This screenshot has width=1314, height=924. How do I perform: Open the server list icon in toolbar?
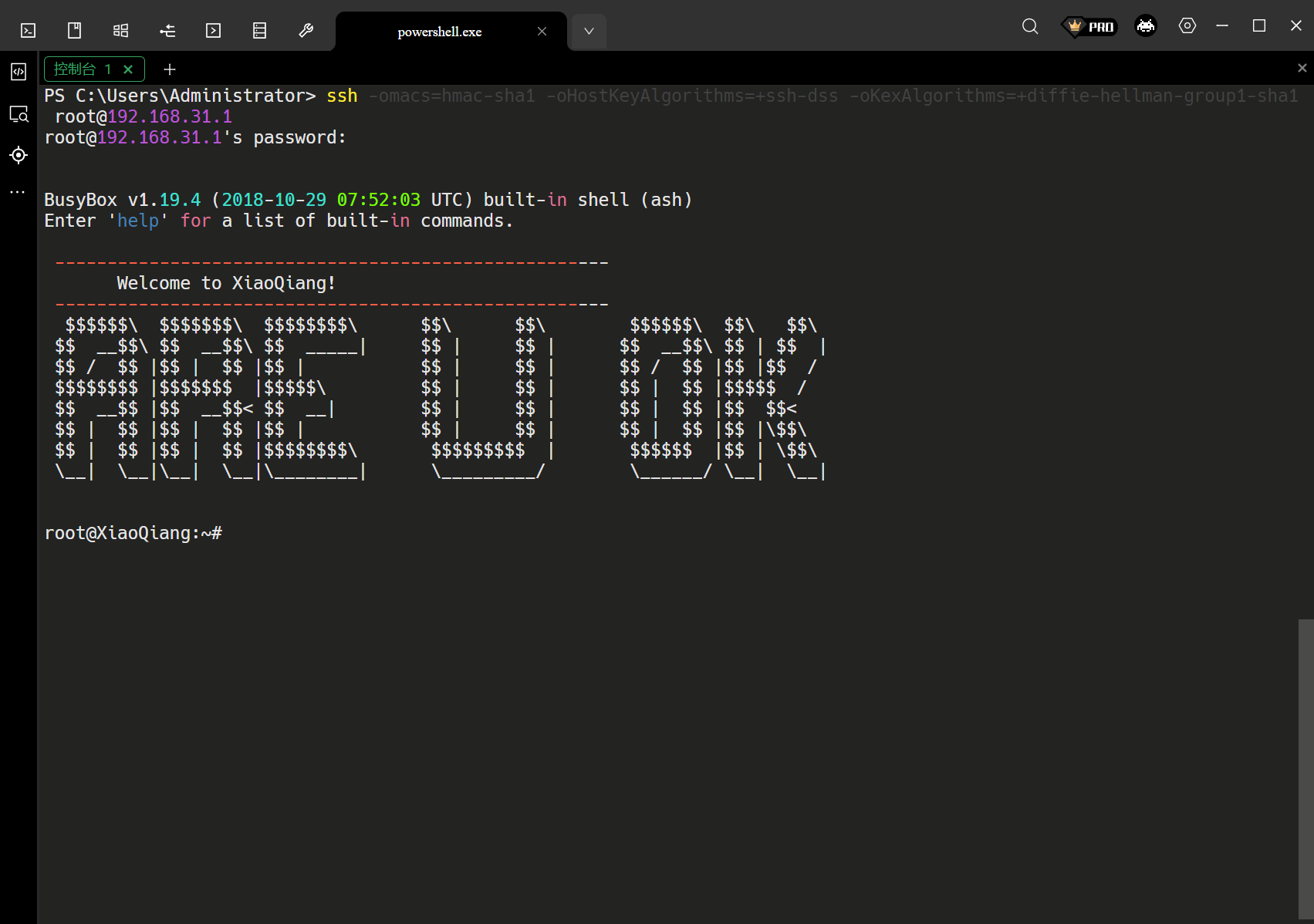click(x=260, y=31)
